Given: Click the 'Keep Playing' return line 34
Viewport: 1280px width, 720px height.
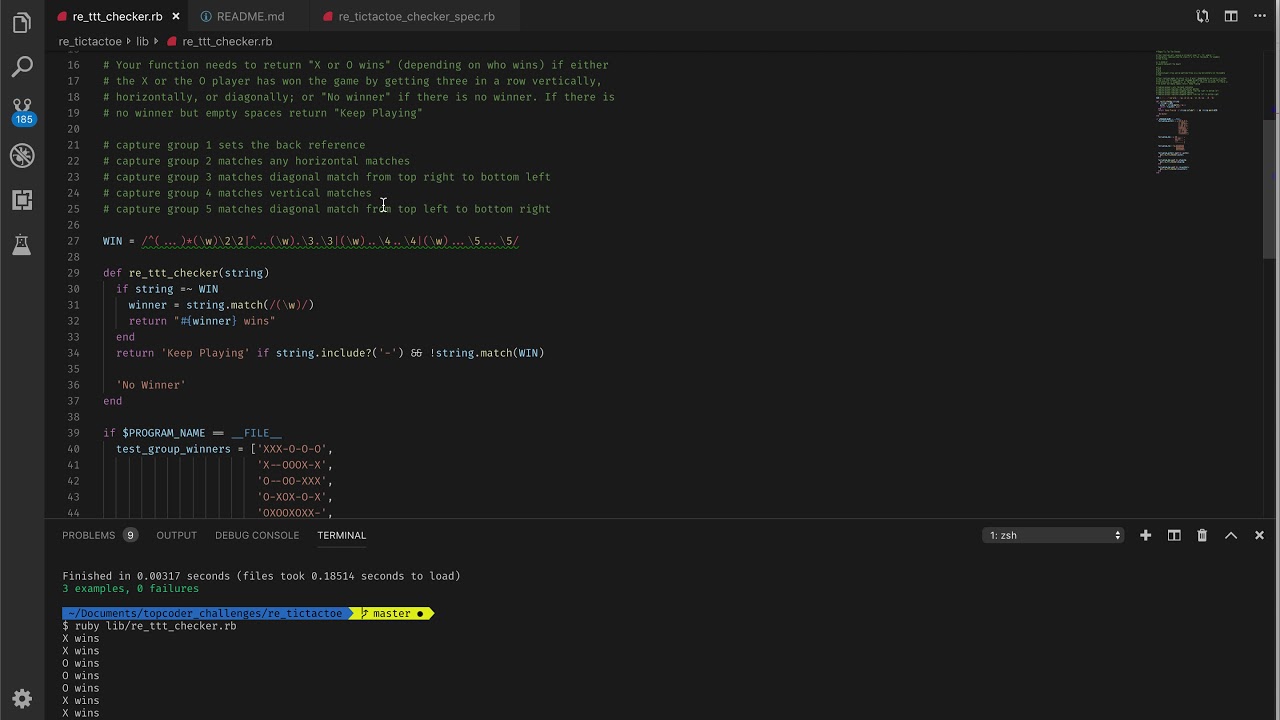Looking at the screenshot, I should [330, 353].
